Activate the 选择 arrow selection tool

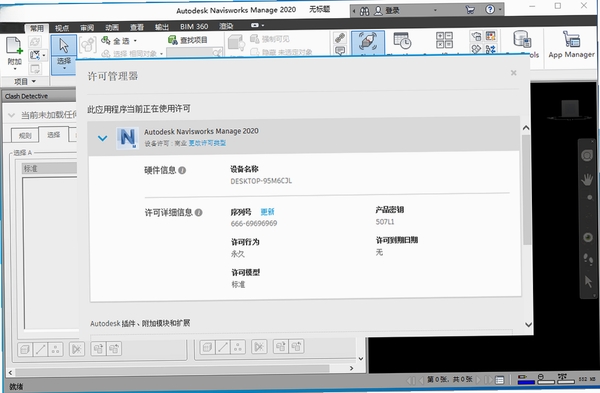click(64, 46)
